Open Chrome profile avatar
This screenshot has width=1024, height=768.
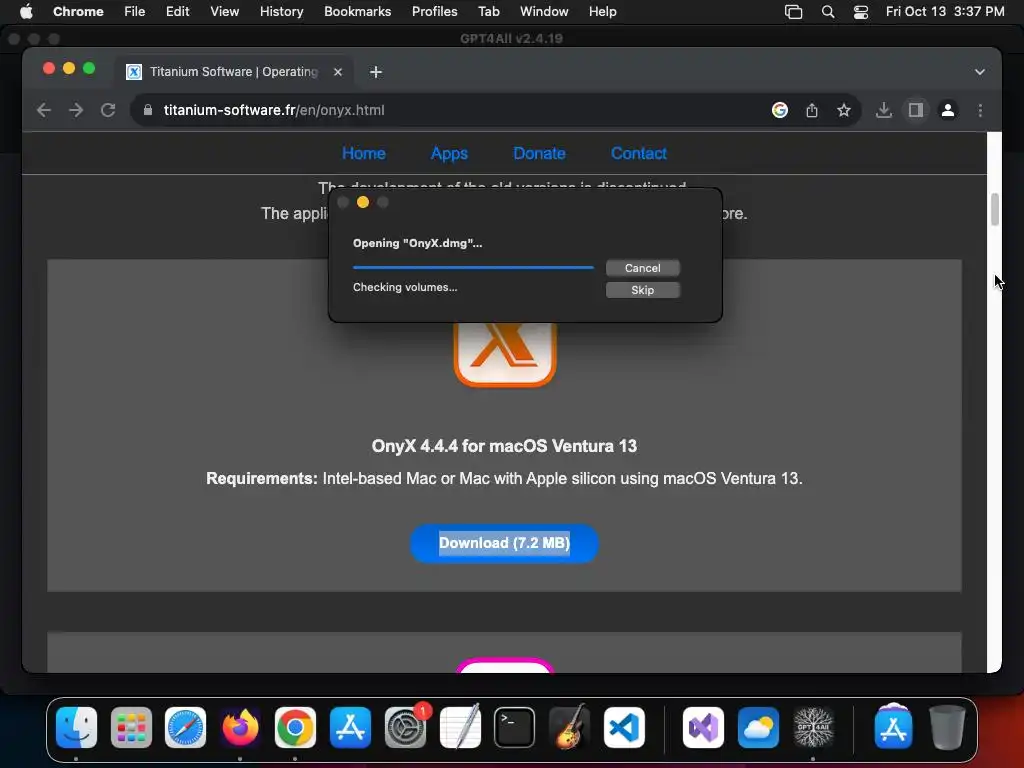(948, 110)
